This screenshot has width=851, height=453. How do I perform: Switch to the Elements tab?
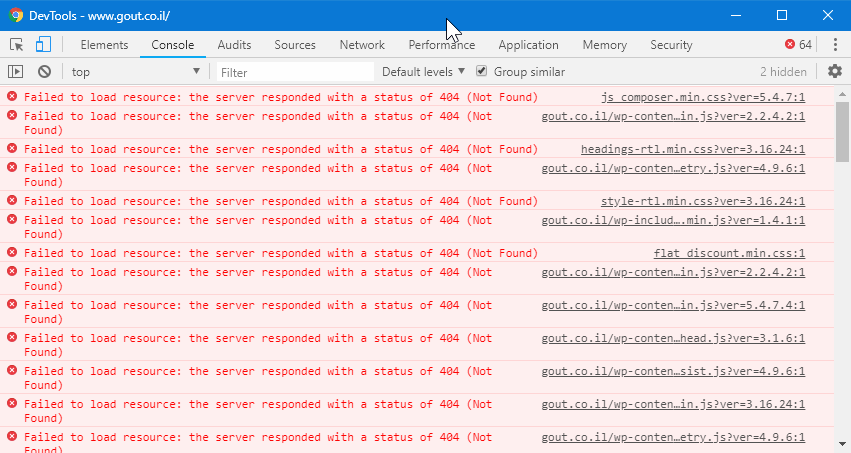104,45
